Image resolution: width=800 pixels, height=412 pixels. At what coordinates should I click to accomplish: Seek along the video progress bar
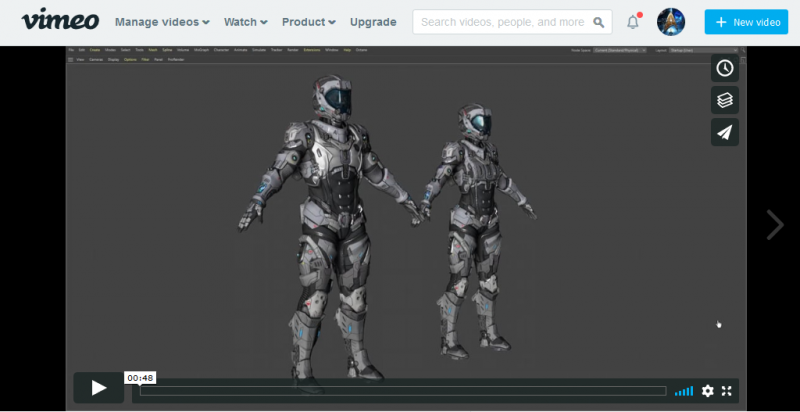[x=403, y=391]
